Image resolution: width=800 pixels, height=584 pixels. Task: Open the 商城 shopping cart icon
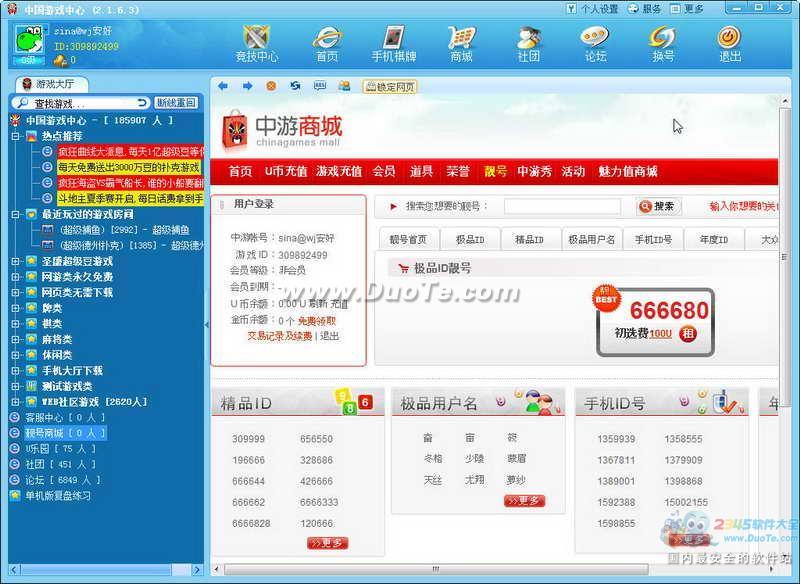coord(461,45)
